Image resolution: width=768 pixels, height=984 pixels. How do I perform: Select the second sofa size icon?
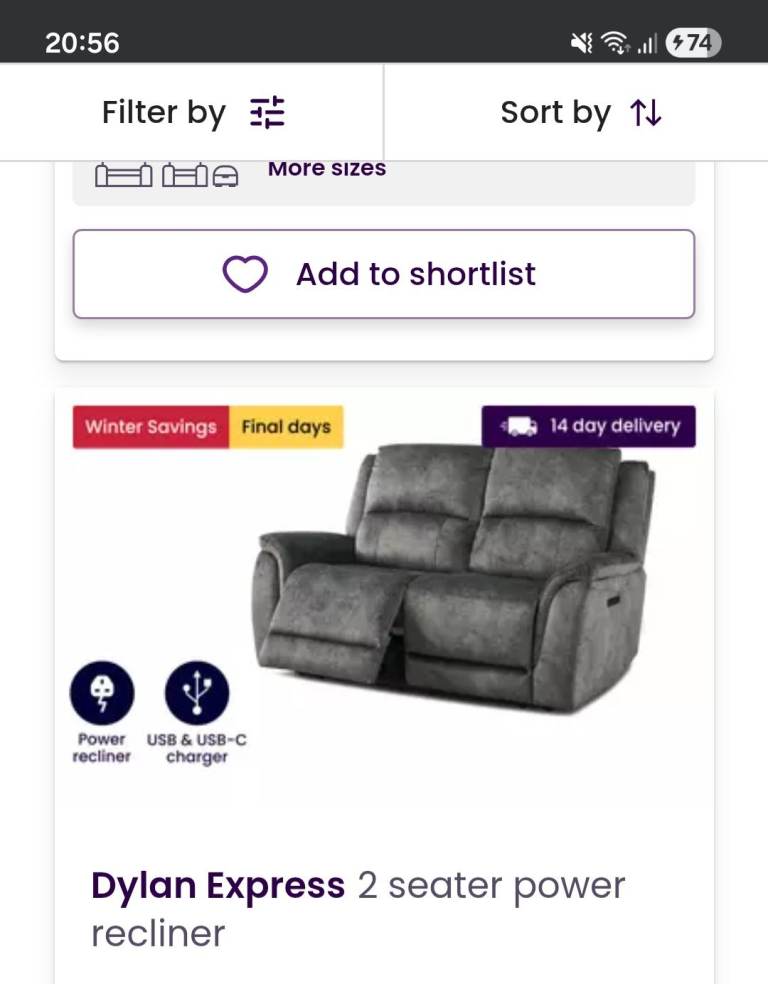184,177
